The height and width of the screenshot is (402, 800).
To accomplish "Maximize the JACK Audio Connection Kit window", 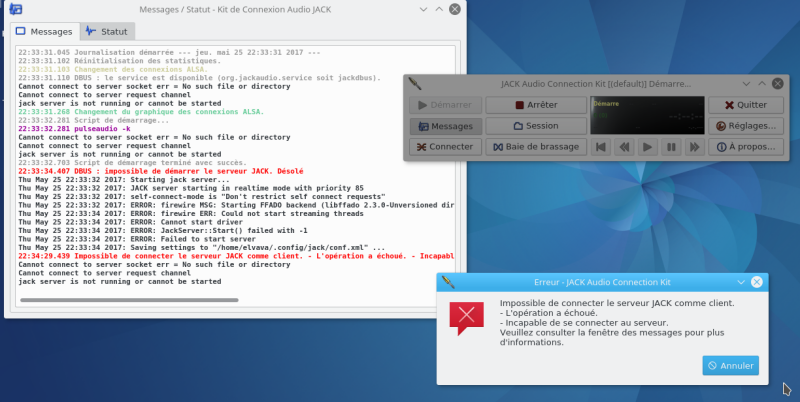I will 762,84.
